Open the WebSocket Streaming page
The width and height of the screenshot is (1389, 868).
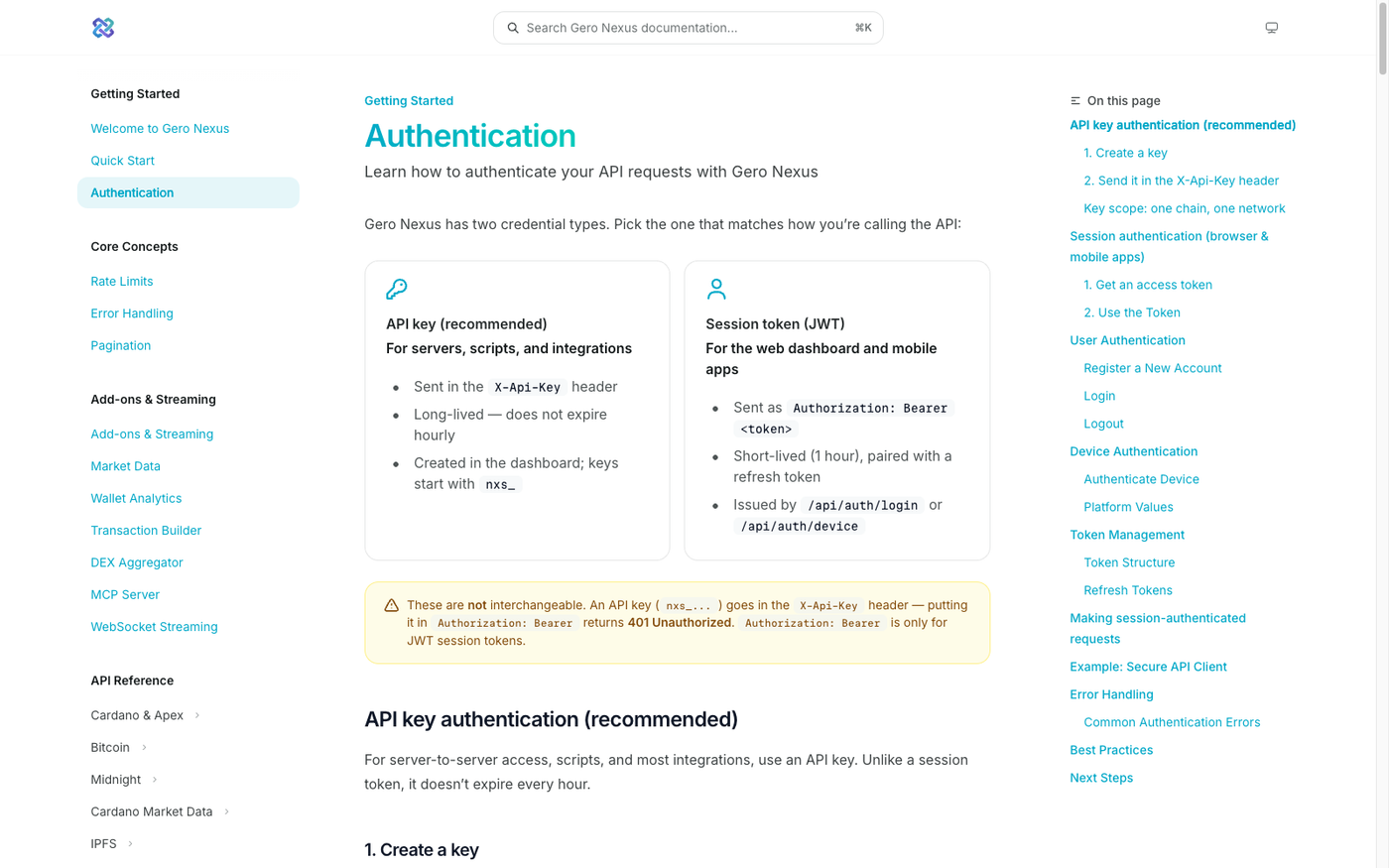(154, 627)
